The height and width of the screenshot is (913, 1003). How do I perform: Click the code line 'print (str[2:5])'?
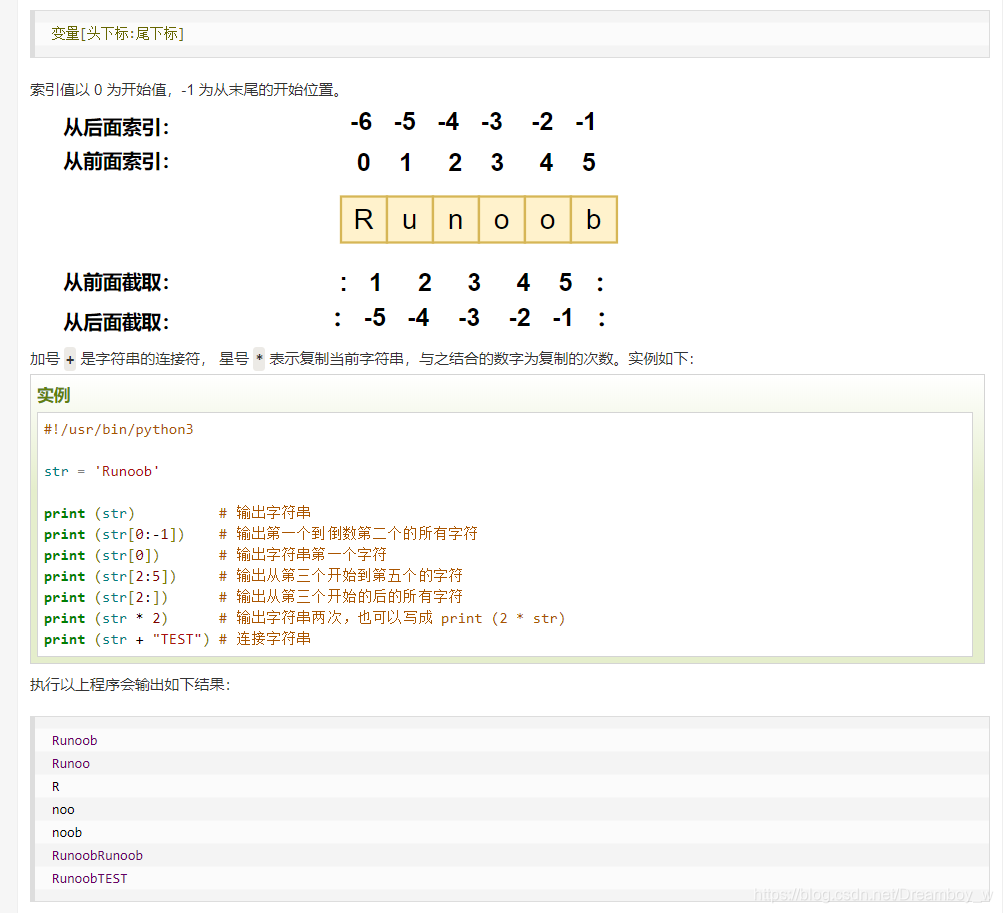(109, 576)
